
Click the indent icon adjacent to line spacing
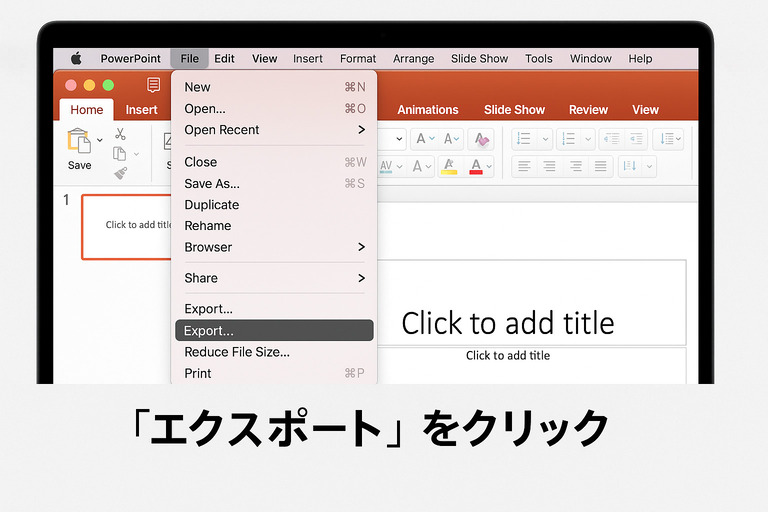click(636, 139)
